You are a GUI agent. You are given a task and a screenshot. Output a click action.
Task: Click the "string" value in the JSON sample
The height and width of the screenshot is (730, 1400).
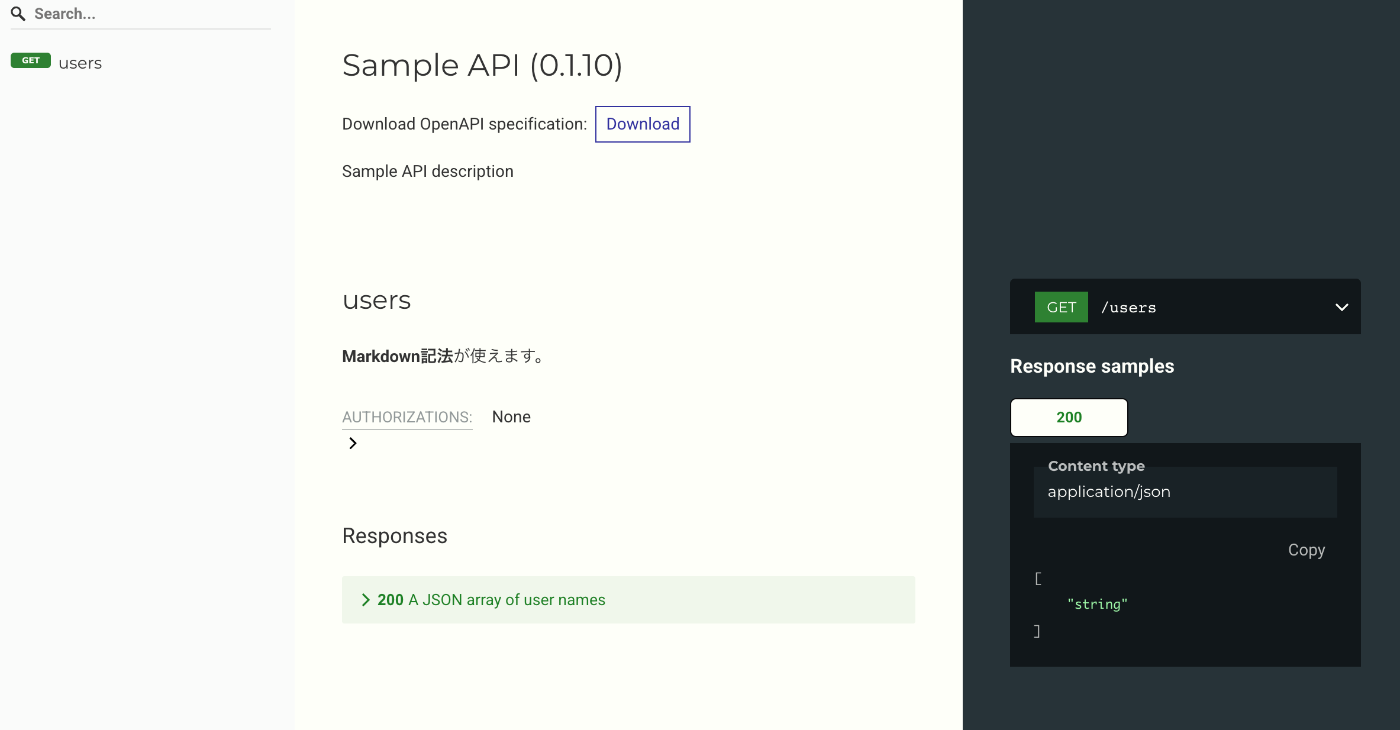1097,604
